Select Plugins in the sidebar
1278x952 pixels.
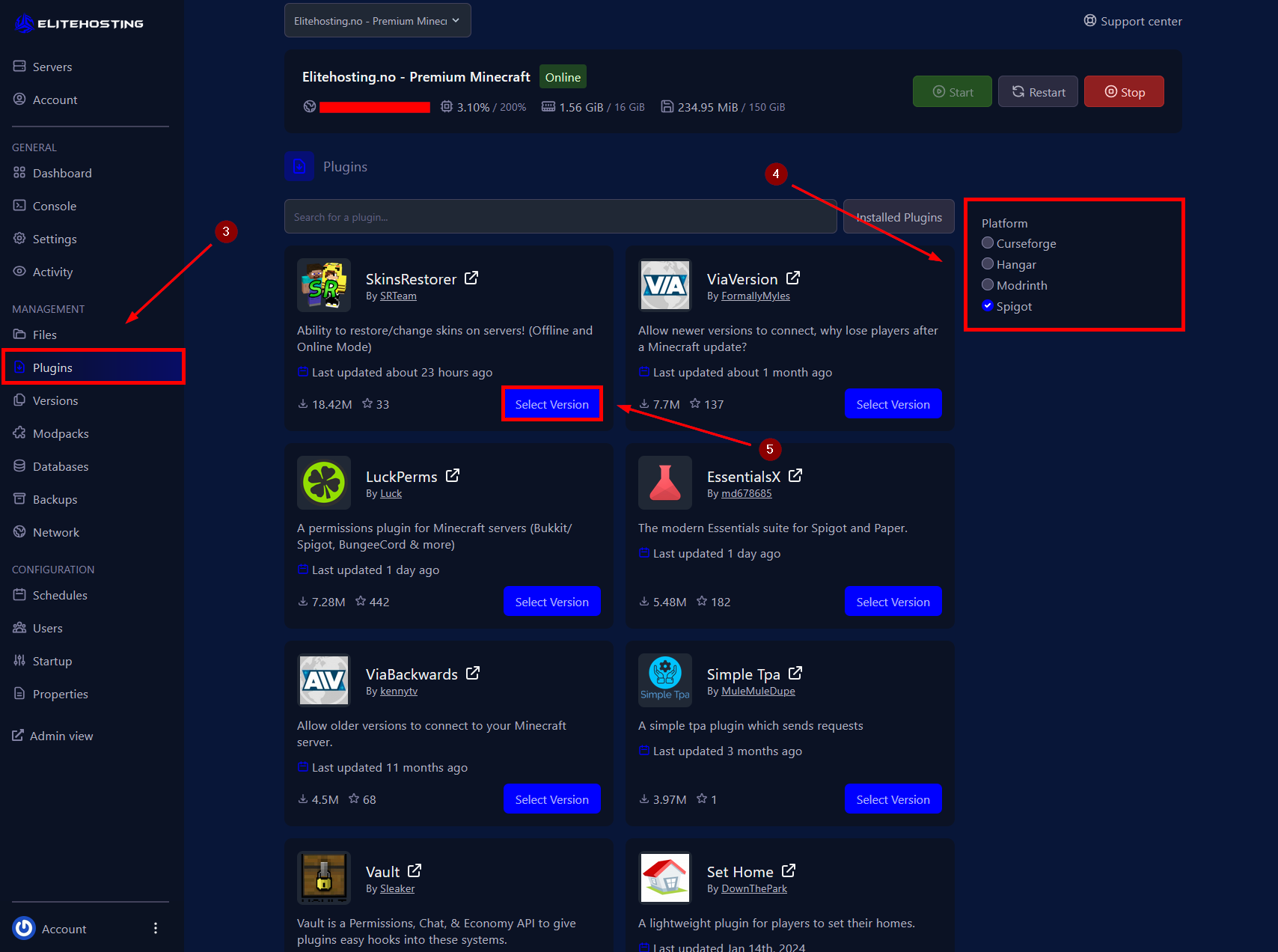(x=94, y=367)
